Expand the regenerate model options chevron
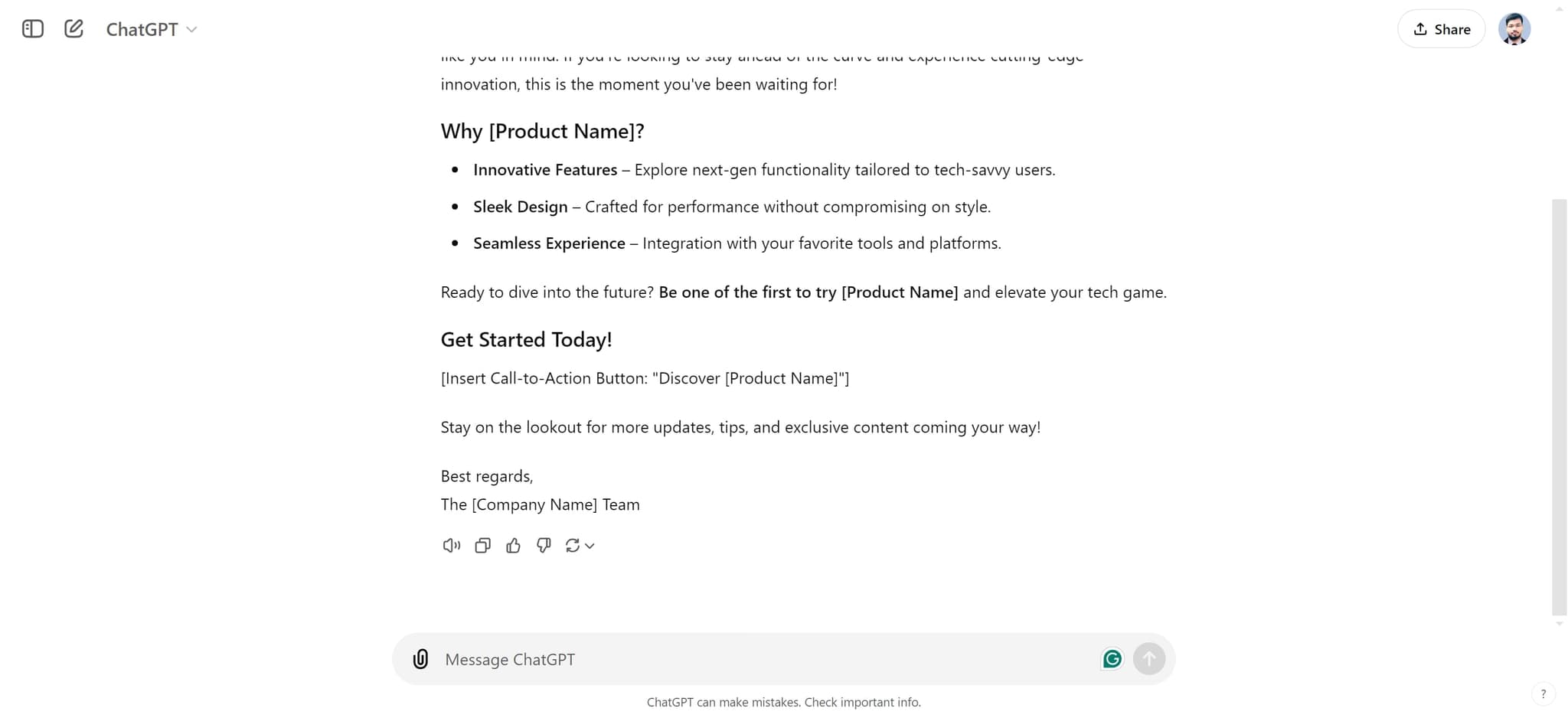Screen dimensions: 1568x718 tap(590, 547)
